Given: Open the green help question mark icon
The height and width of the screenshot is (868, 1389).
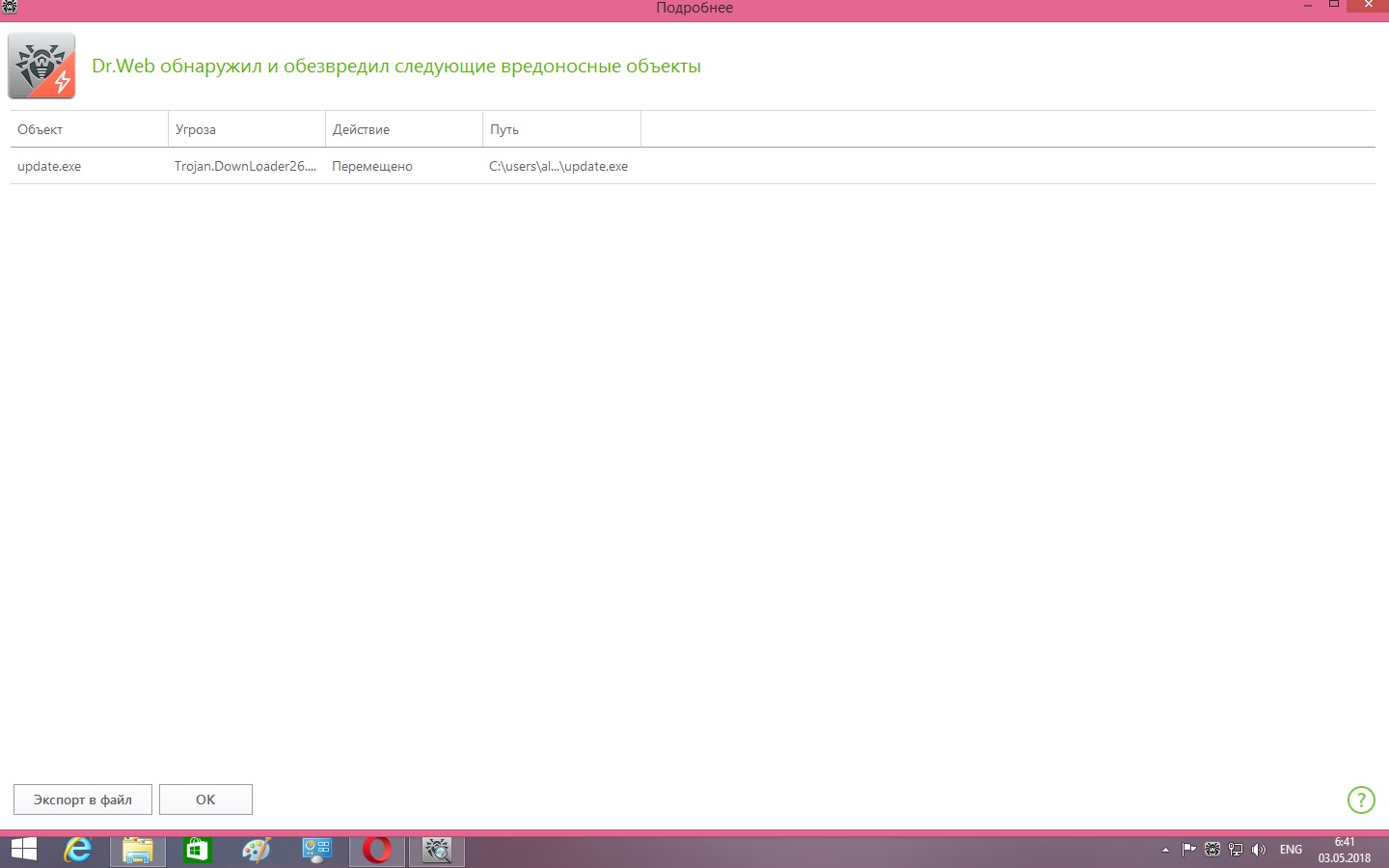Looking at the screenshot, I should coord(1361,800).
